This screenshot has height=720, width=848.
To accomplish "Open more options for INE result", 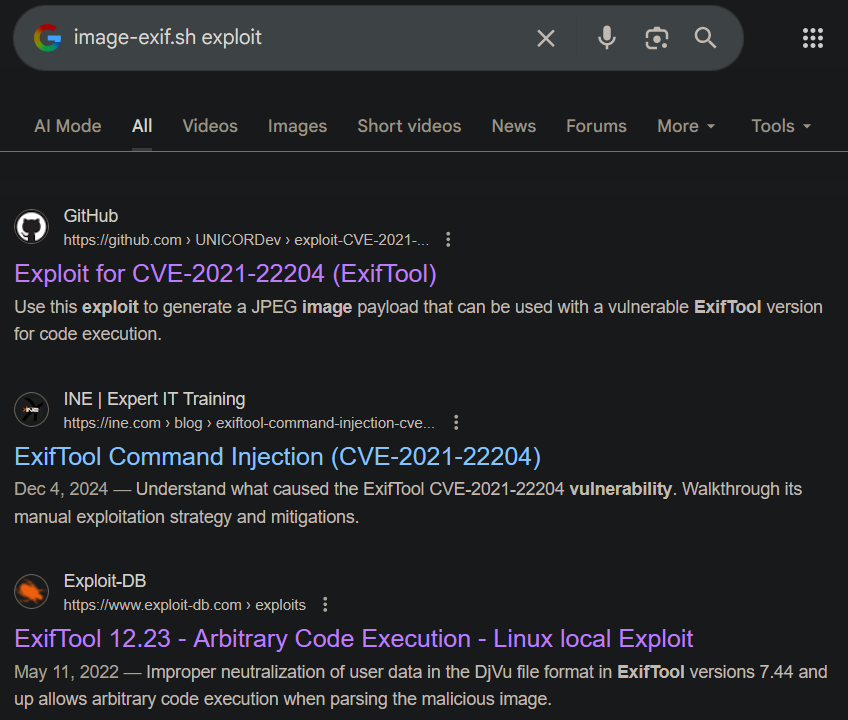I will pyautogui.click(x=456, y=422).
